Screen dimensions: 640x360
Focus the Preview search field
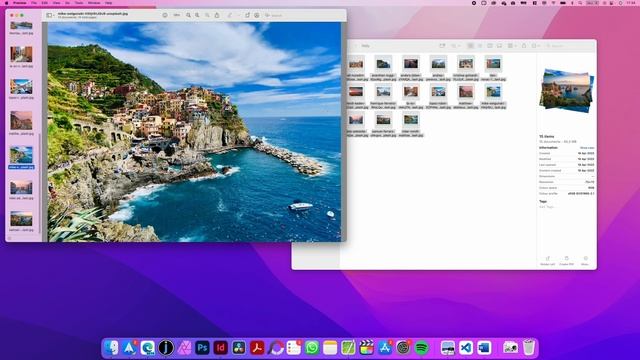point(303,15)
